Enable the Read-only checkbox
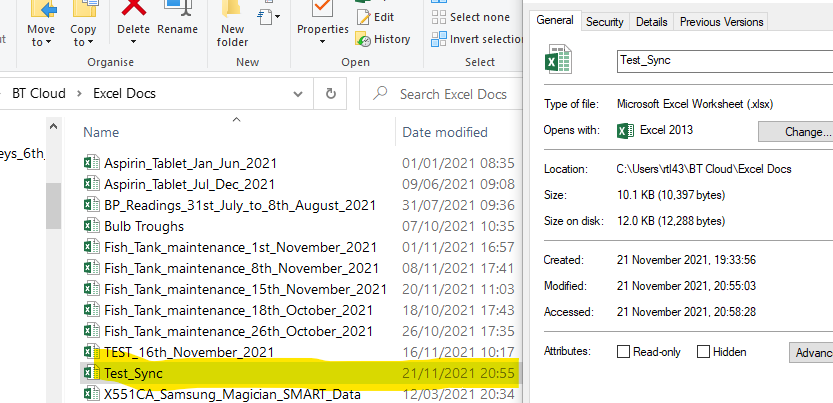The width and height of the screenshot is (833, 403). point(624,352)
